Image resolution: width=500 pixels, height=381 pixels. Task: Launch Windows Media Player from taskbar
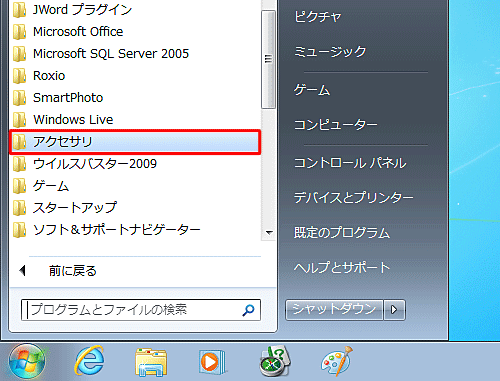tap(212, 361)
